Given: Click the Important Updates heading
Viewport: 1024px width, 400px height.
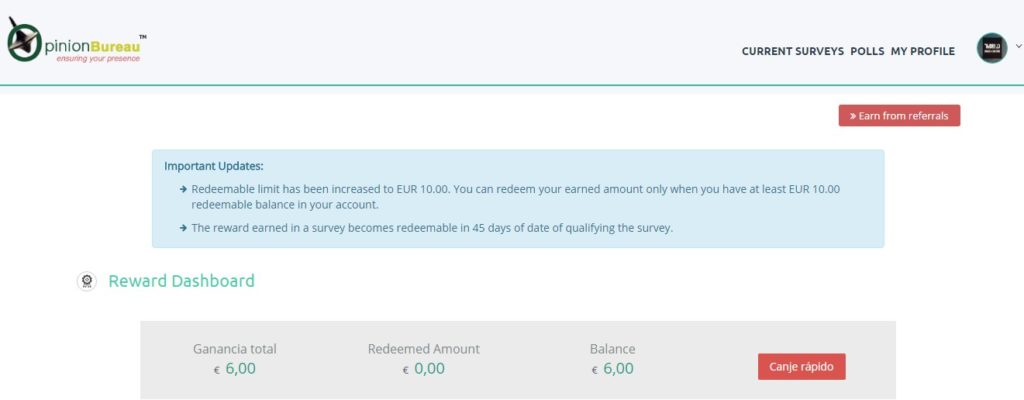Looking at the screenshot, I should (x=214, y=166).
